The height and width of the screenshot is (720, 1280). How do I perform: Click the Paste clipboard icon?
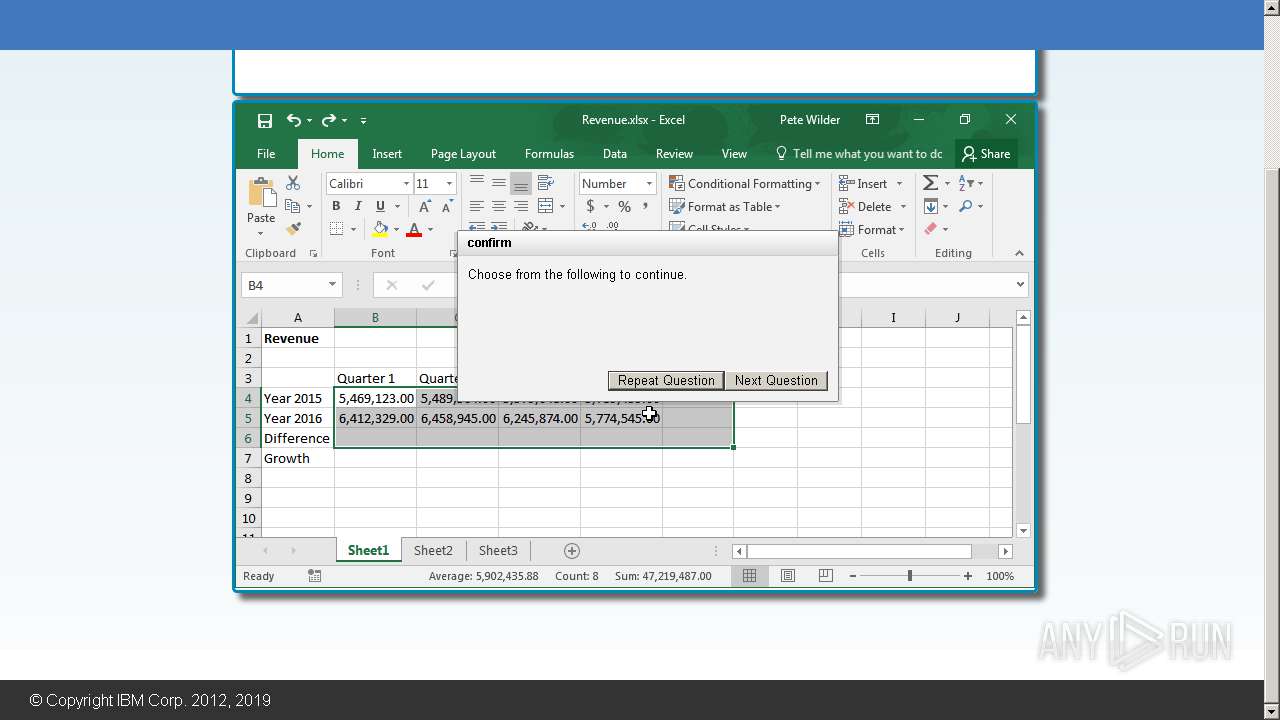pyautogui.click(x=262, y=192)
